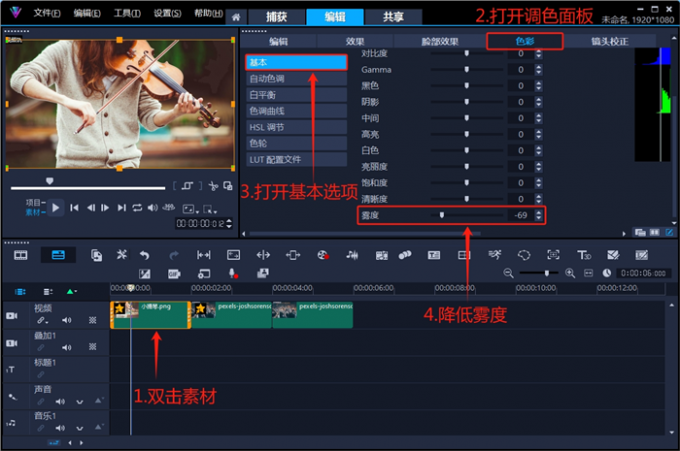Expand the 音乐1 track chevron

click(79, 427)
